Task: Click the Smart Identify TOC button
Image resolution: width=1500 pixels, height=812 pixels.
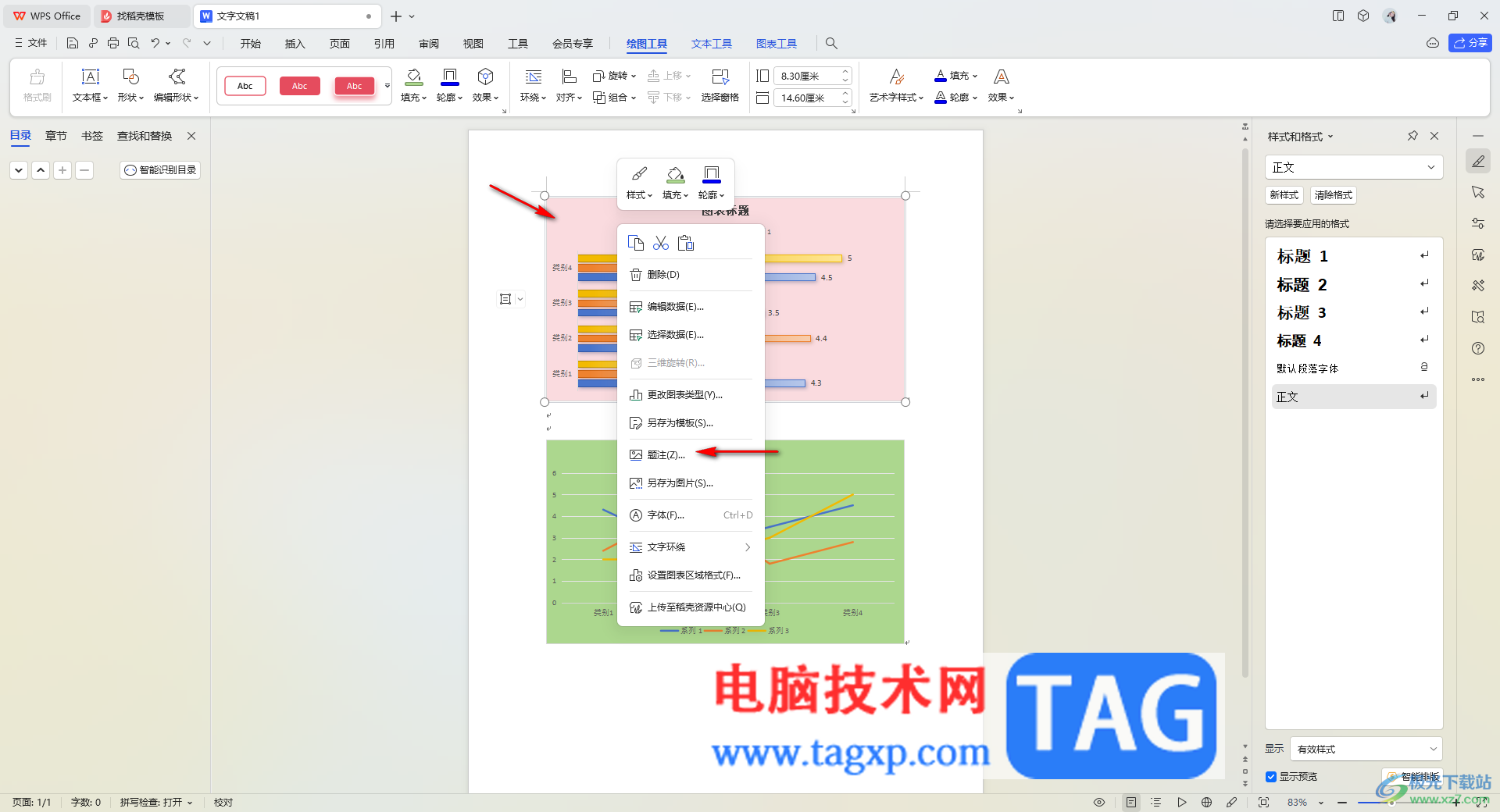Action: click(160, 170)
